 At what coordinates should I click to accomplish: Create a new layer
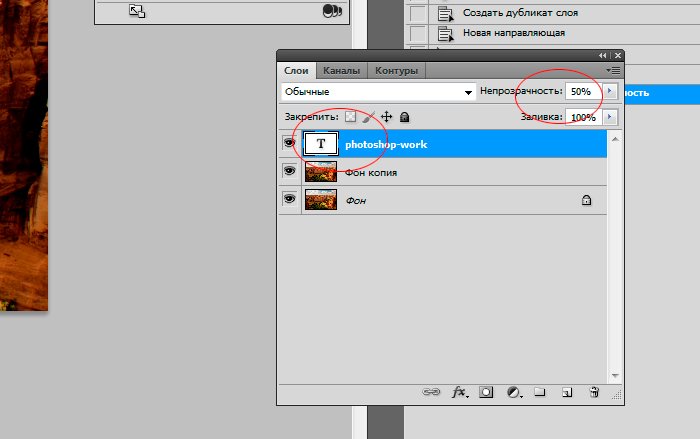click(x=567, y=392)
